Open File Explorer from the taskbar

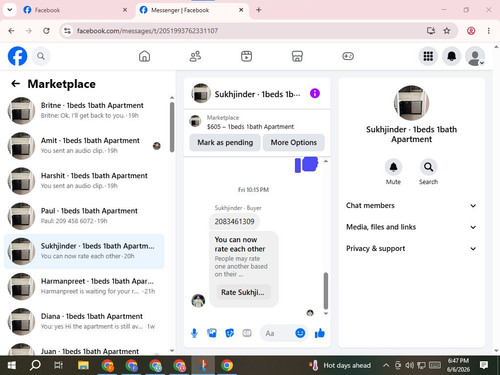click(83, 365)
